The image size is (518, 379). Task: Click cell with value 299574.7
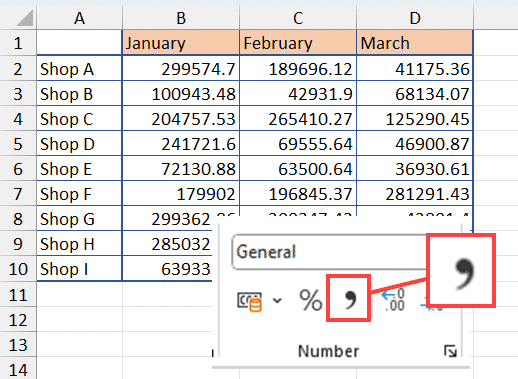181,69
